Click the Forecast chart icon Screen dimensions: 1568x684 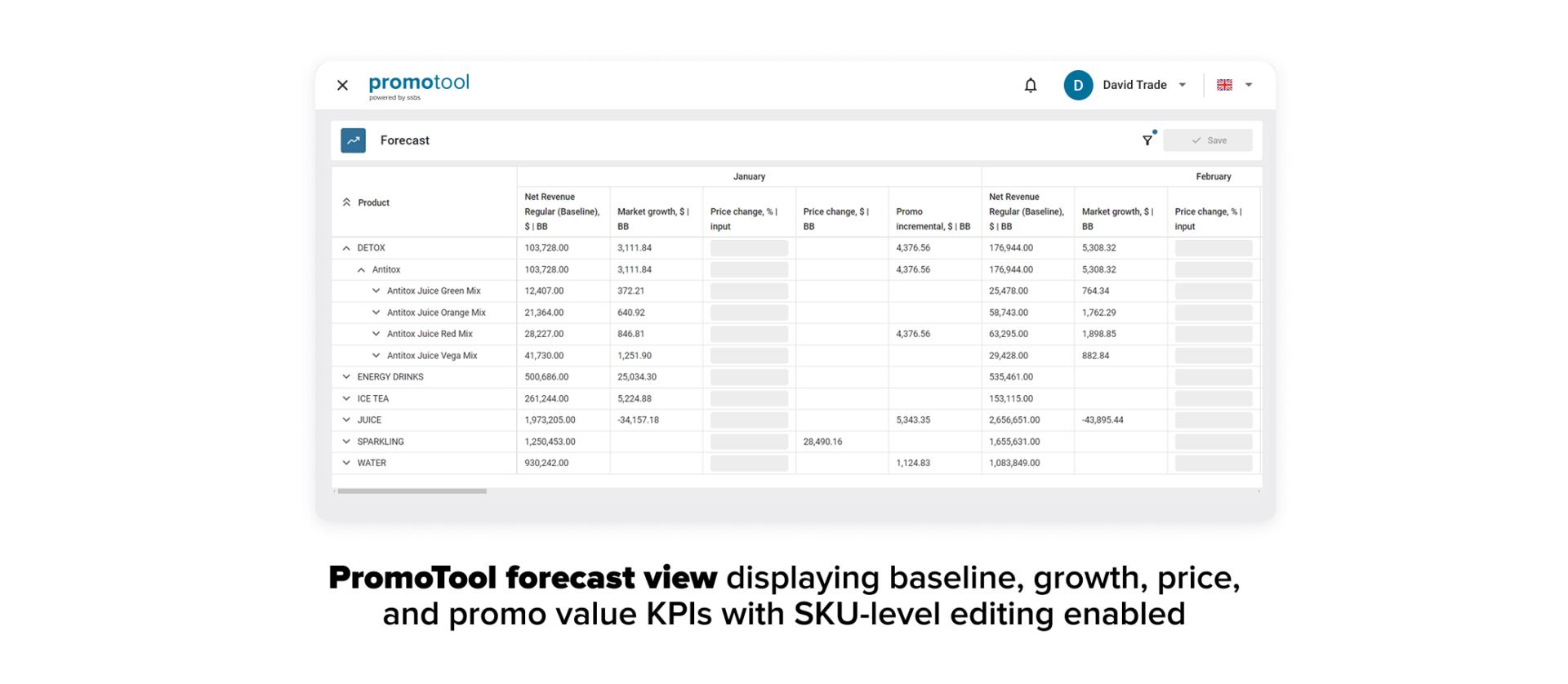354,140
